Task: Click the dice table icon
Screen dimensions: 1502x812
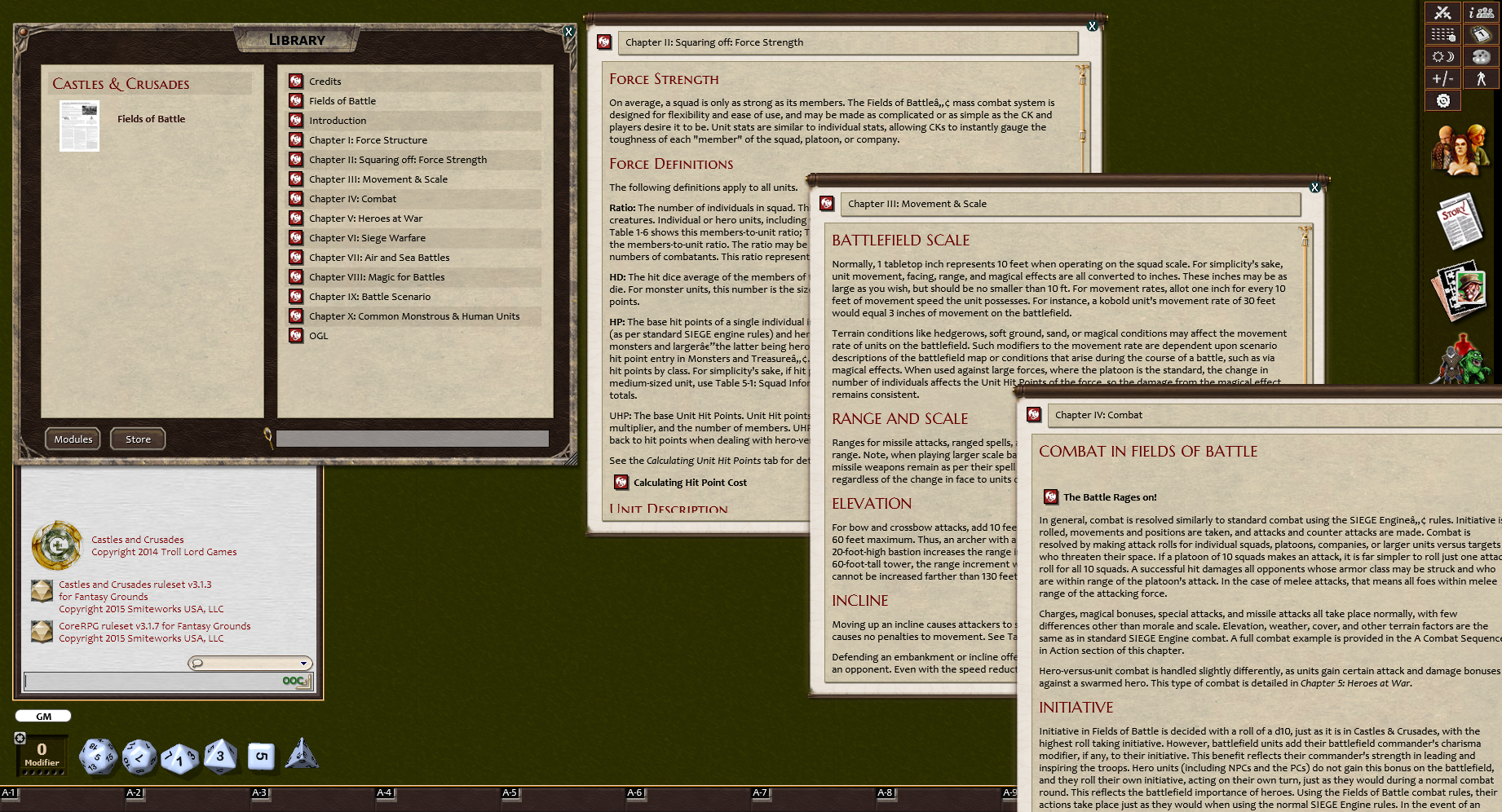Action: click(x=1442, y=34)
